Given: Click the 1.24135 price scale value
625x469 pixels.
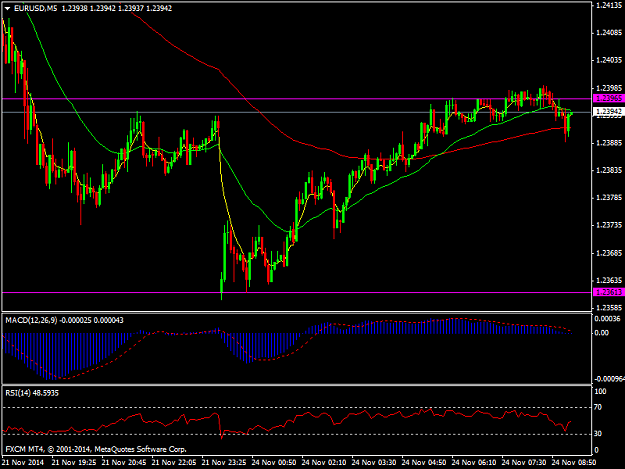Looking at the screenshot, I should [x=609, y=5].
